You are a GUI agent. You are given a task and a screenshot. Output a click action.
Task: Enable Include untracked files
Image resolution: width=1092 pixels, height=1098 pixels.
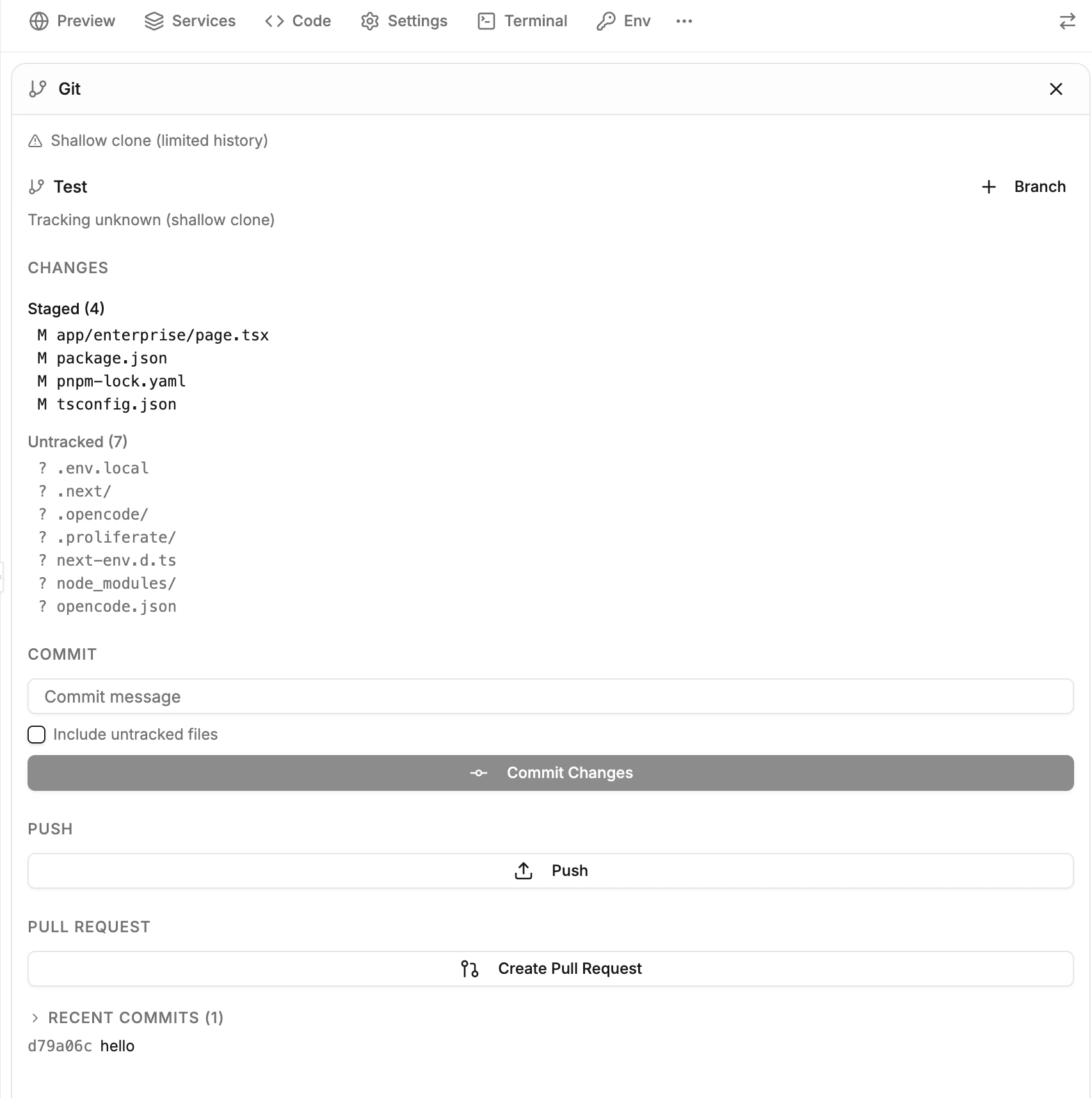pos(36,735)
